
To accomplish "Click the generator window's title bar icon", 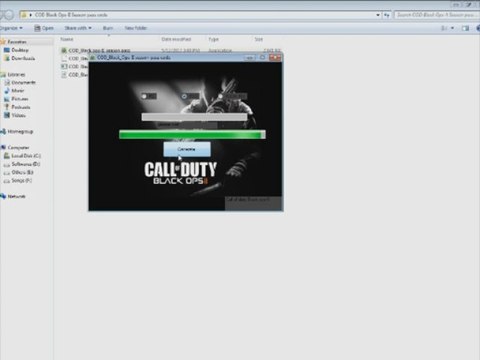I will [93, 58].
